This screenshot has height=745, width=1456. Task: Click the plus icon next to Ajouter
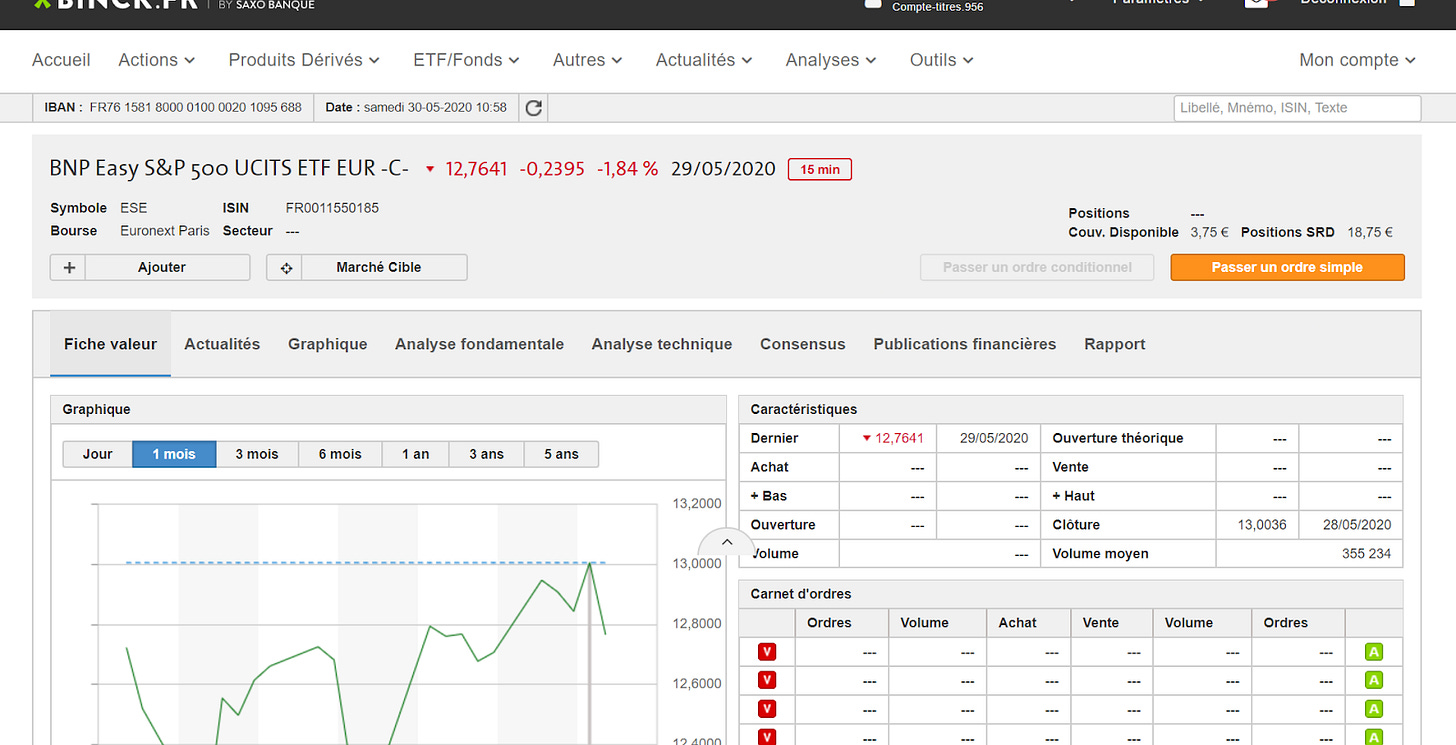(x=68, y=267)
